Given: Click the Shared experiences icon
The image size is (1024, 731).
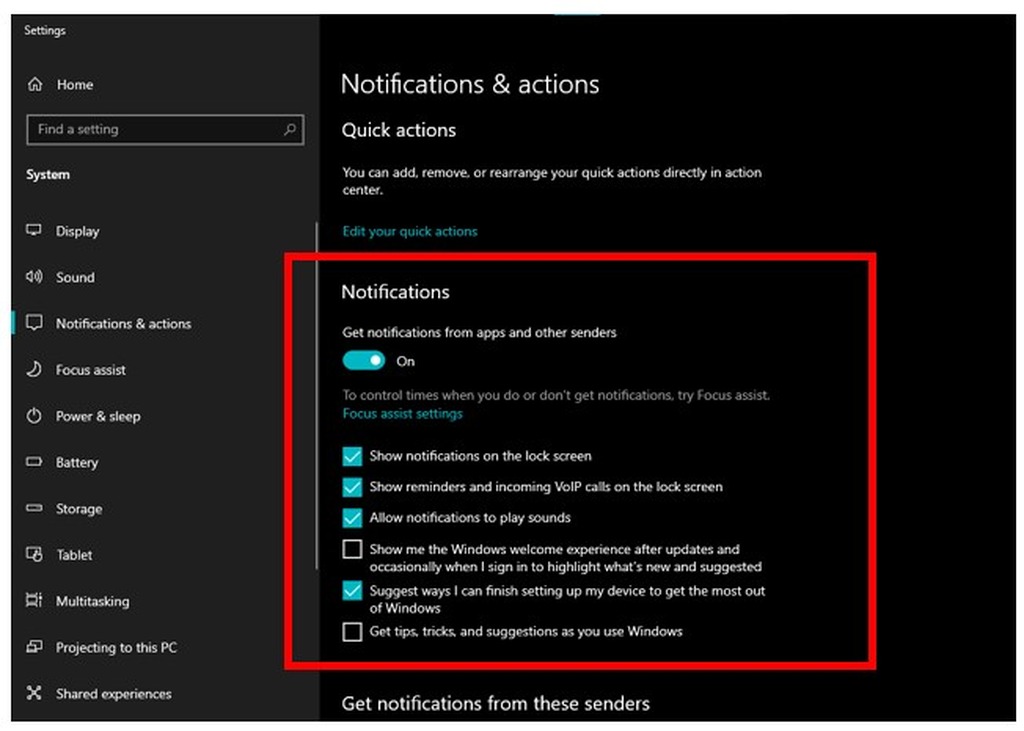Looking at the screenshot, I should click(x=34, y=692).
